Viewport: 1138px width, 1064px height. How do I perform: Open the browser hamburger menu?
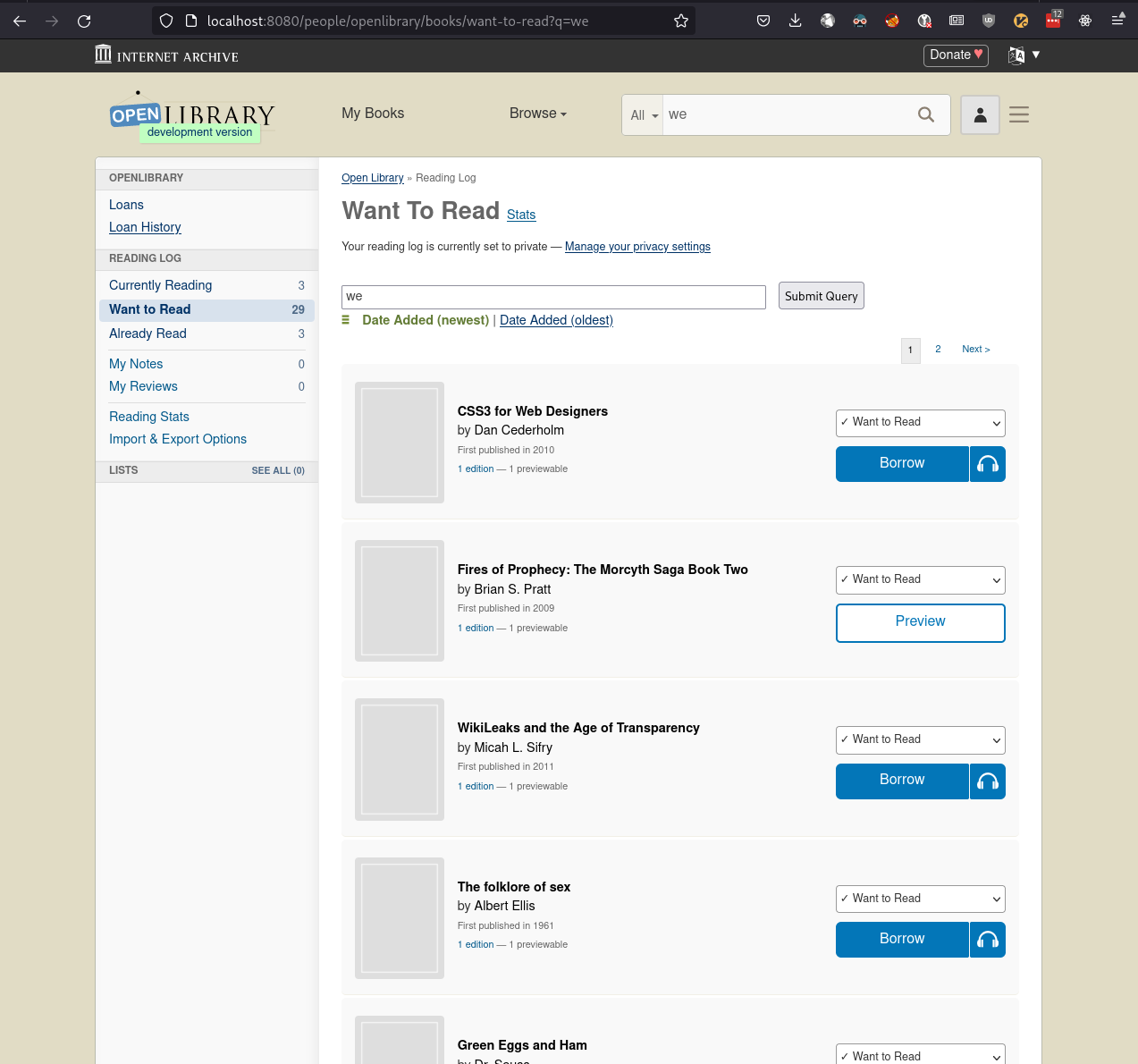click(x=1117, y=21)
